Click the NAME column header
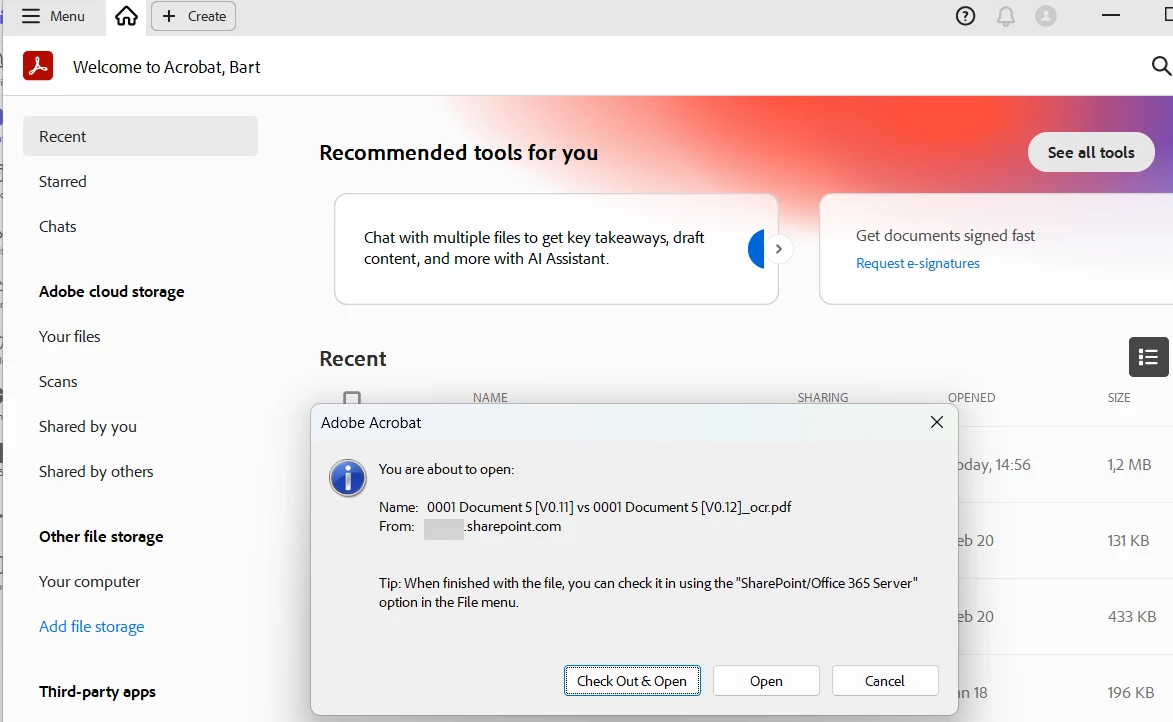The height and width of the screenshot is (722, 1173). [490, 397]
